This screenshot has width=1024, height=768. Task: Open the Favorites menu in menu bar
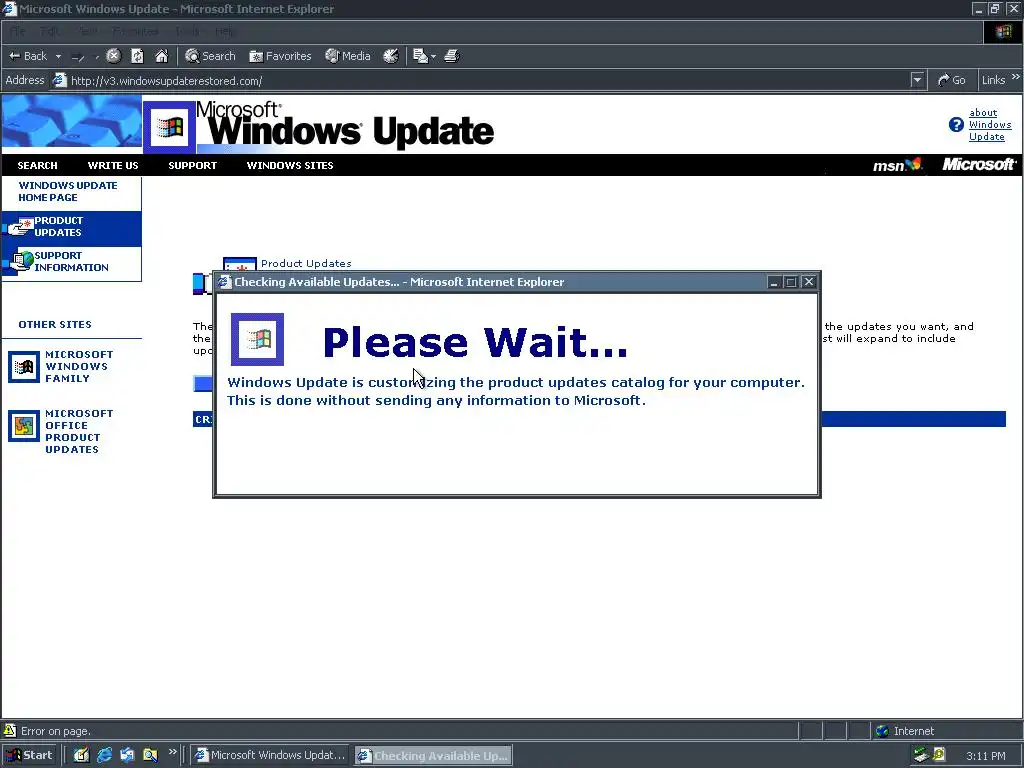pyautogui.click(x=135, y=31)
